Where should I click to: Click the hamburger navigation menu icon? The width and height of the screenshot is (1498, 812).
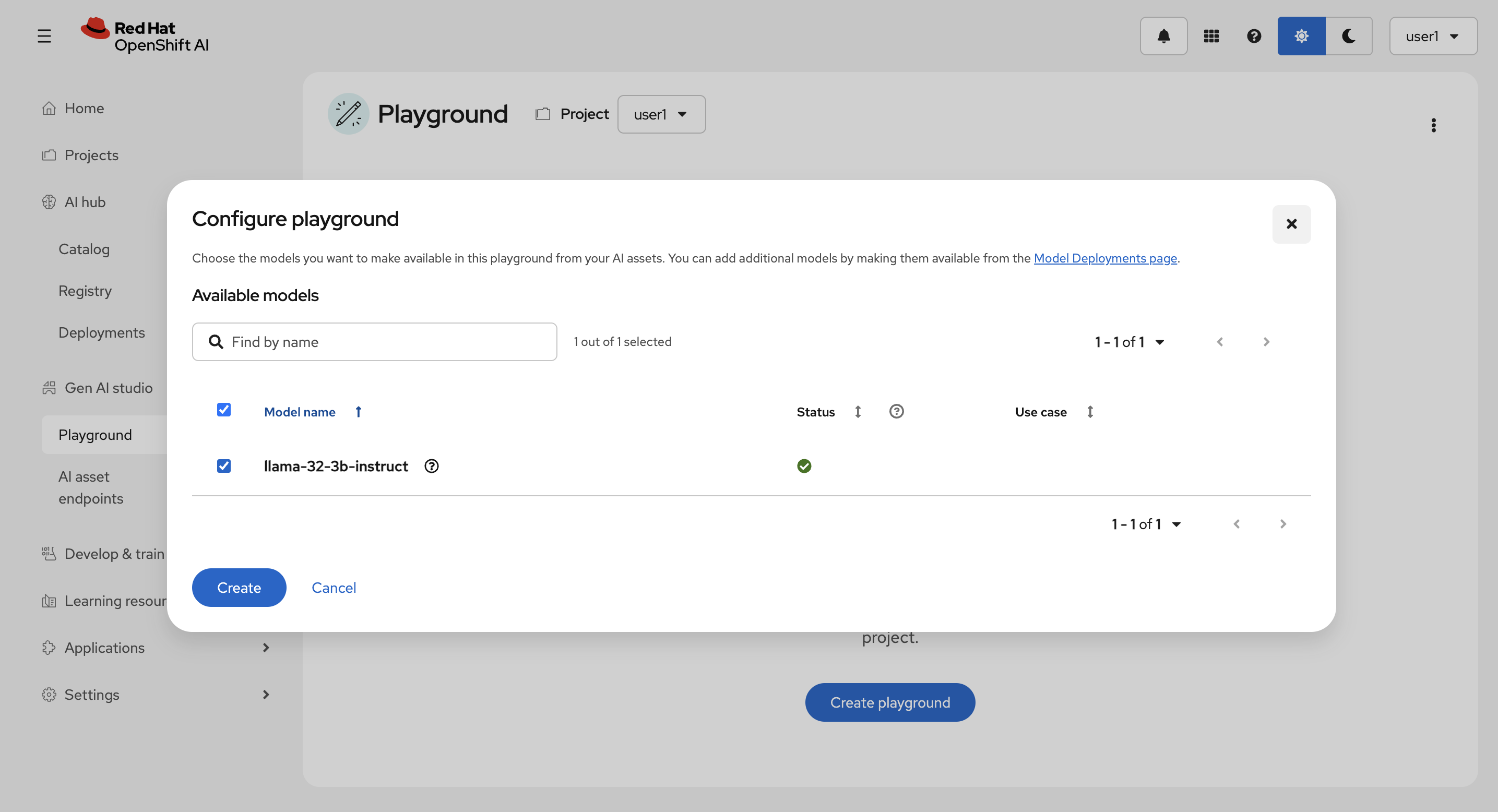(44, 36)
